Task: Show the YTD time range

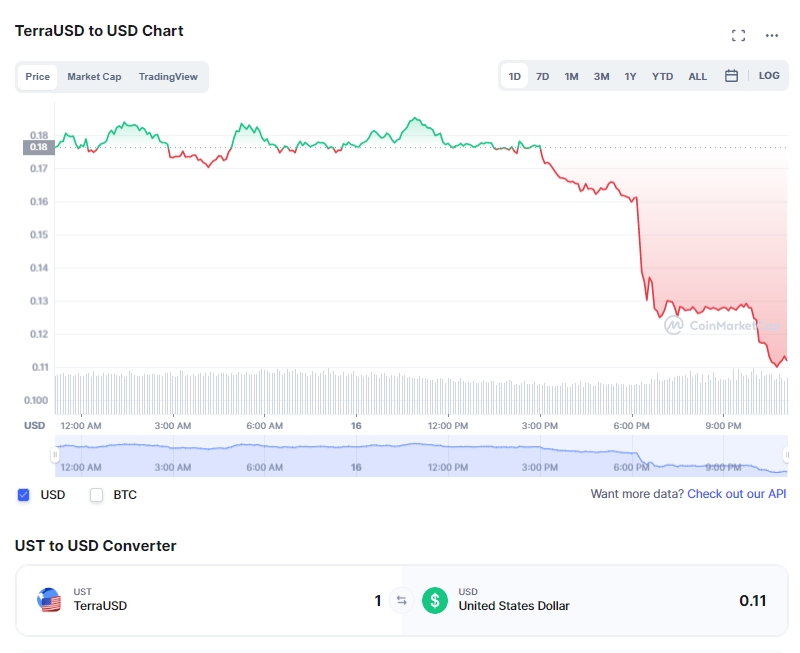Action: 662,76
